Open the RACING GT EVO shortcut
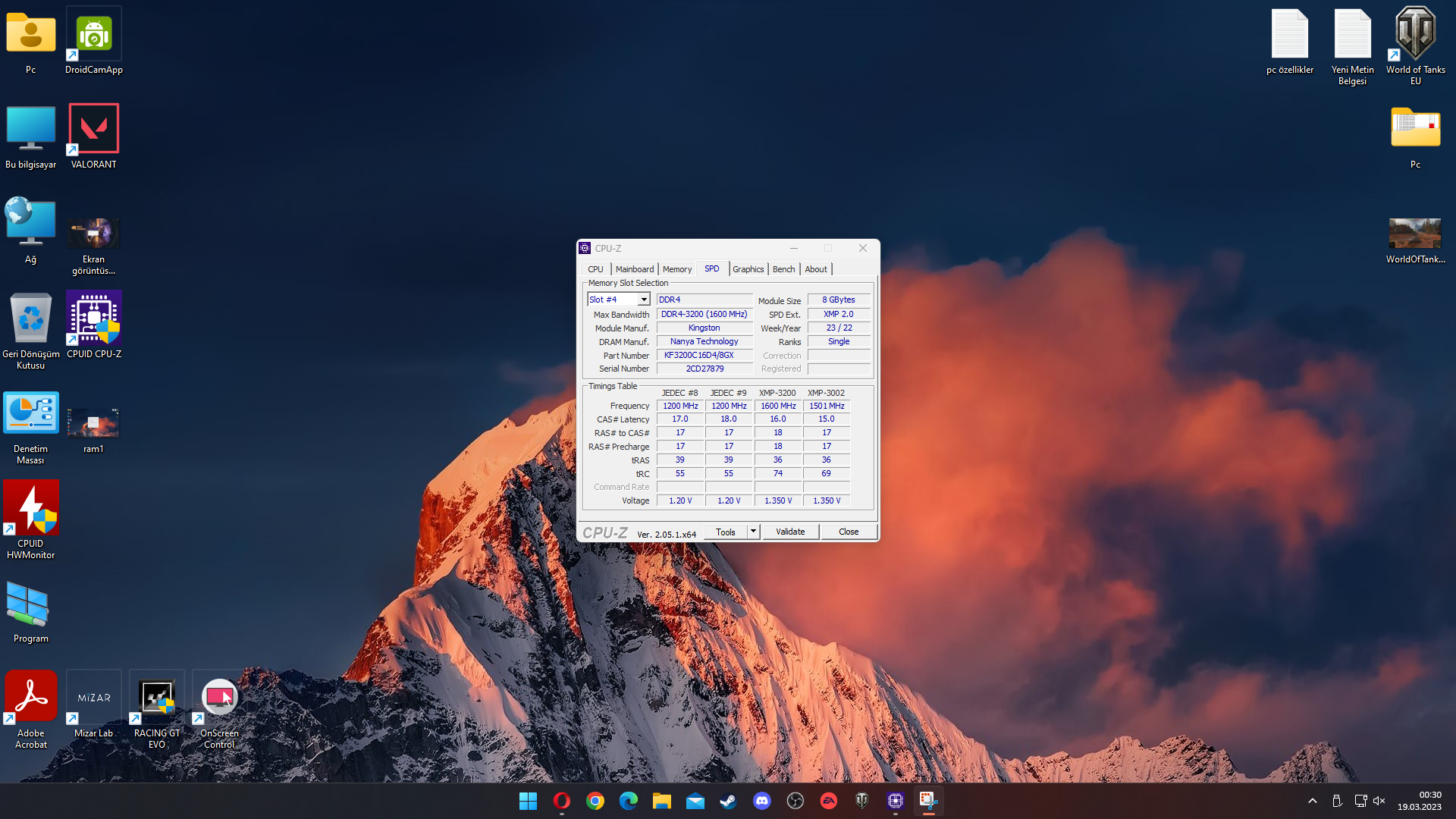 coord(157,698)
